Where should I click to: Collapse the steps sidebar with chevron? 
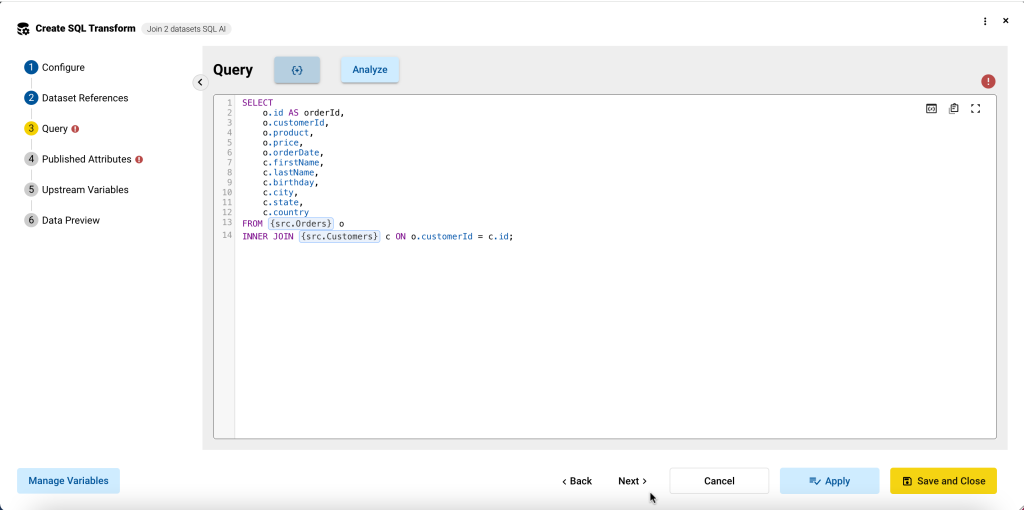click(x=200, y=82)
